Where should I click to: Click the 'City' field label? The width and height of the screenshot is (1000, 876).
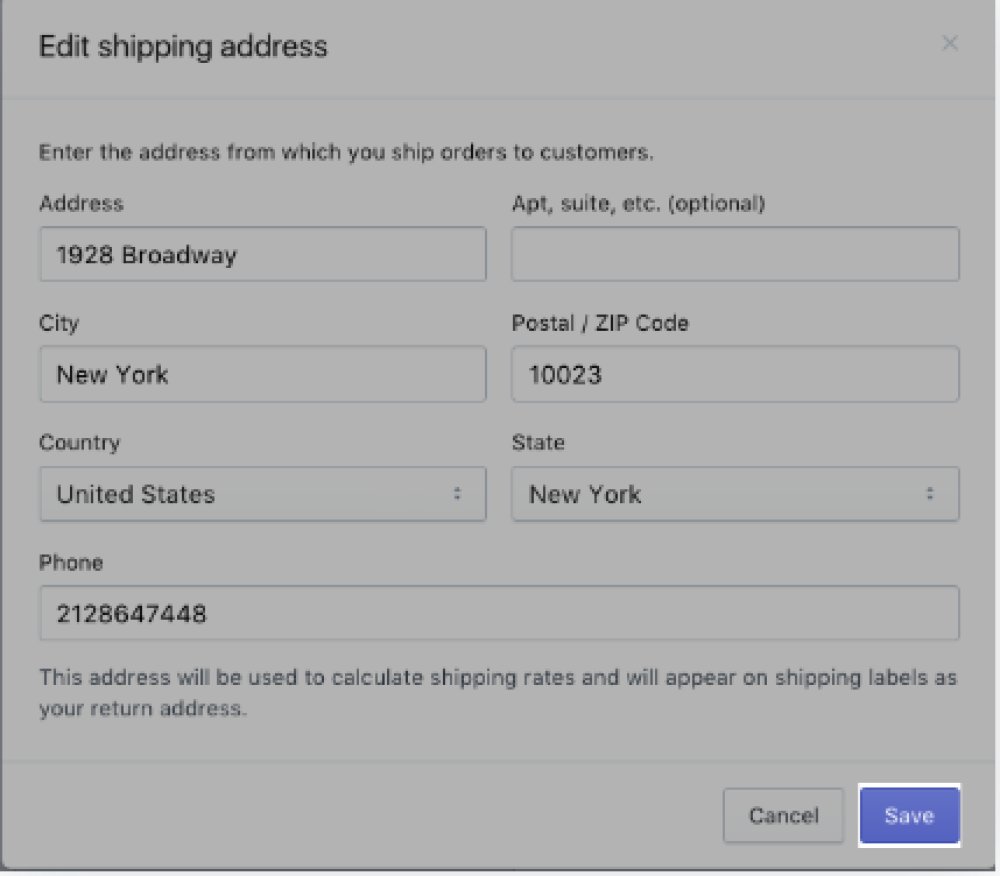coord(59,323)
